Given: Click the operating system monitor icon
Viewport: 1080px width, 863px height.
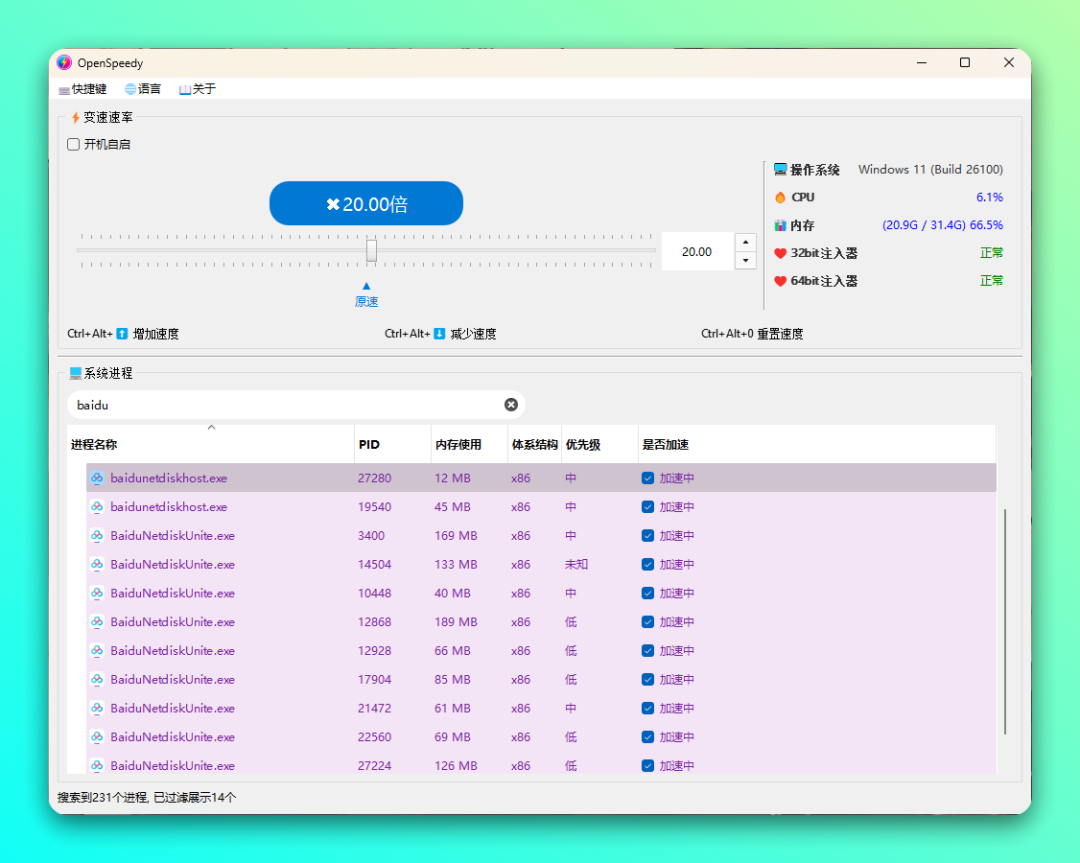Looking at the screenshot, I should pyautogui.click(x=780, y=170).
